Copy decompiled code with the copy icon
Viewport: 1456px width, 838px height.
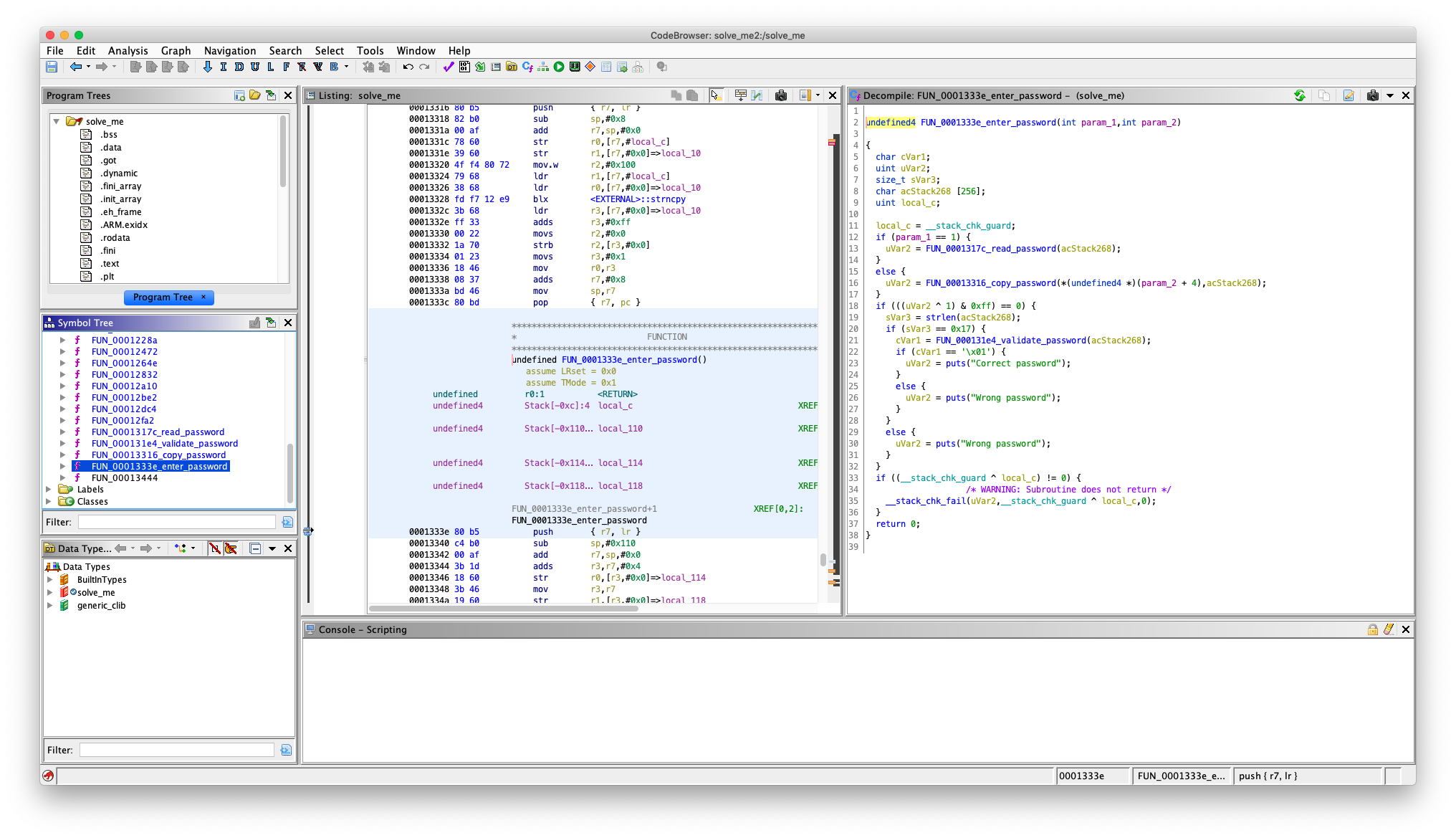[1324, 95]
